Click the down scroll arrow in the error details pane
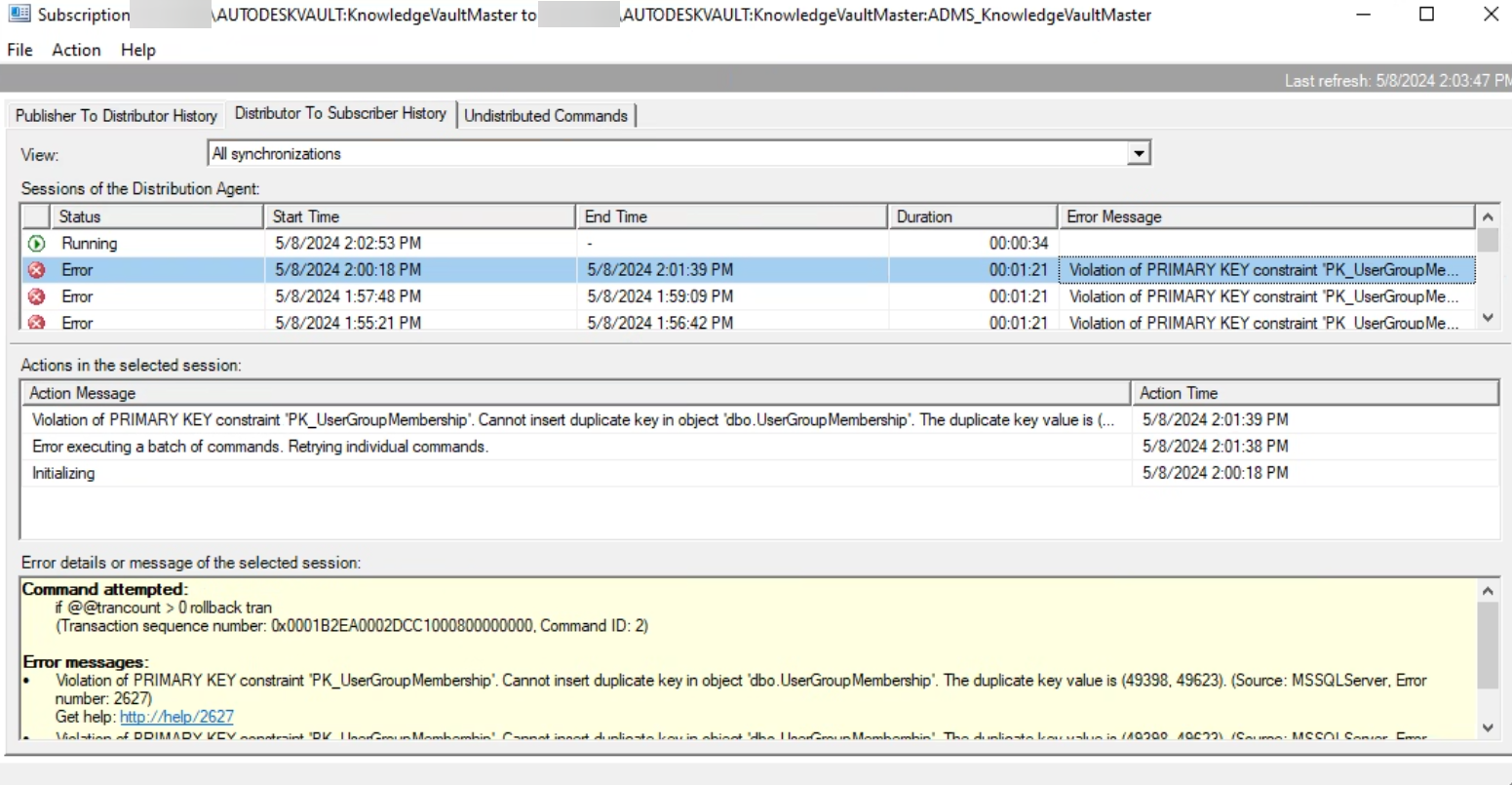 [x=1489, y=726]
